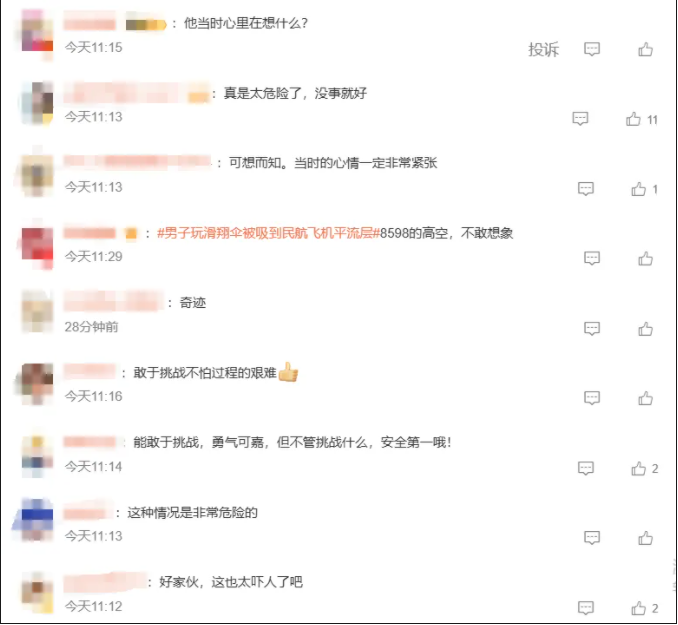Open avatar of the '奇迹' commenter
The height and width of the screenshot is (625, 678).
point(37,311)
